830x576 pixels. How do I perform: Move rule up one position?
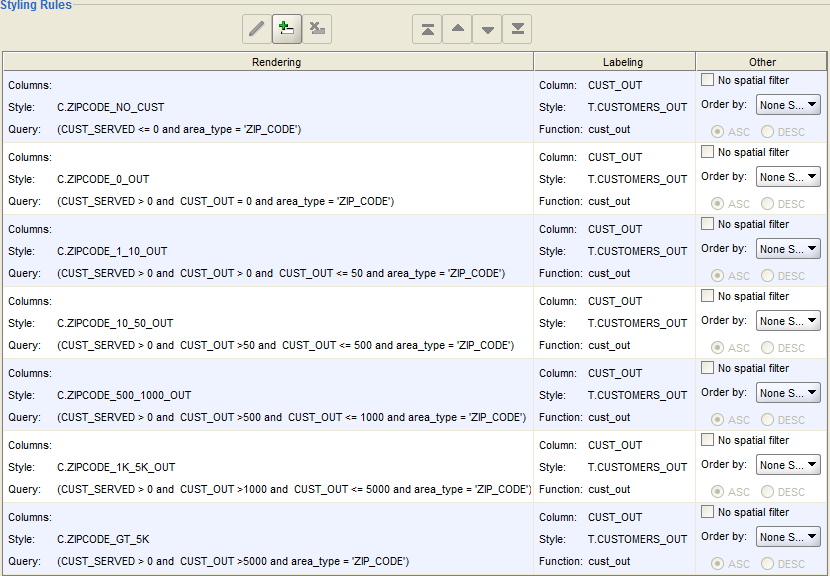(x=457, y=29)
